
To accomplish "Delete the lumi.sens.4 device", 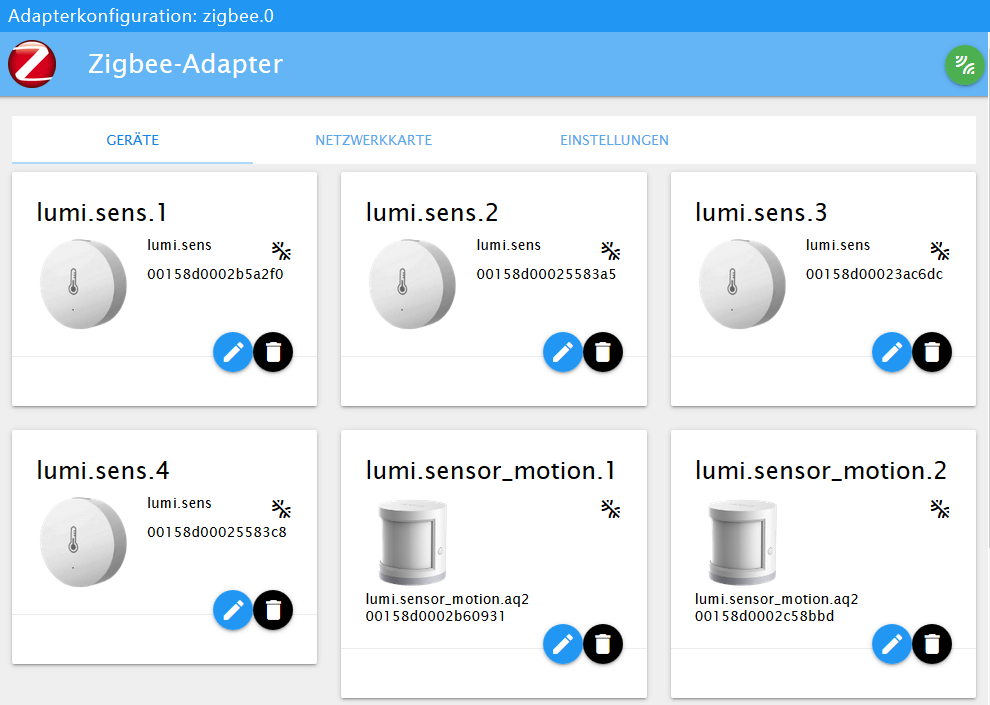I will point(273,610).
